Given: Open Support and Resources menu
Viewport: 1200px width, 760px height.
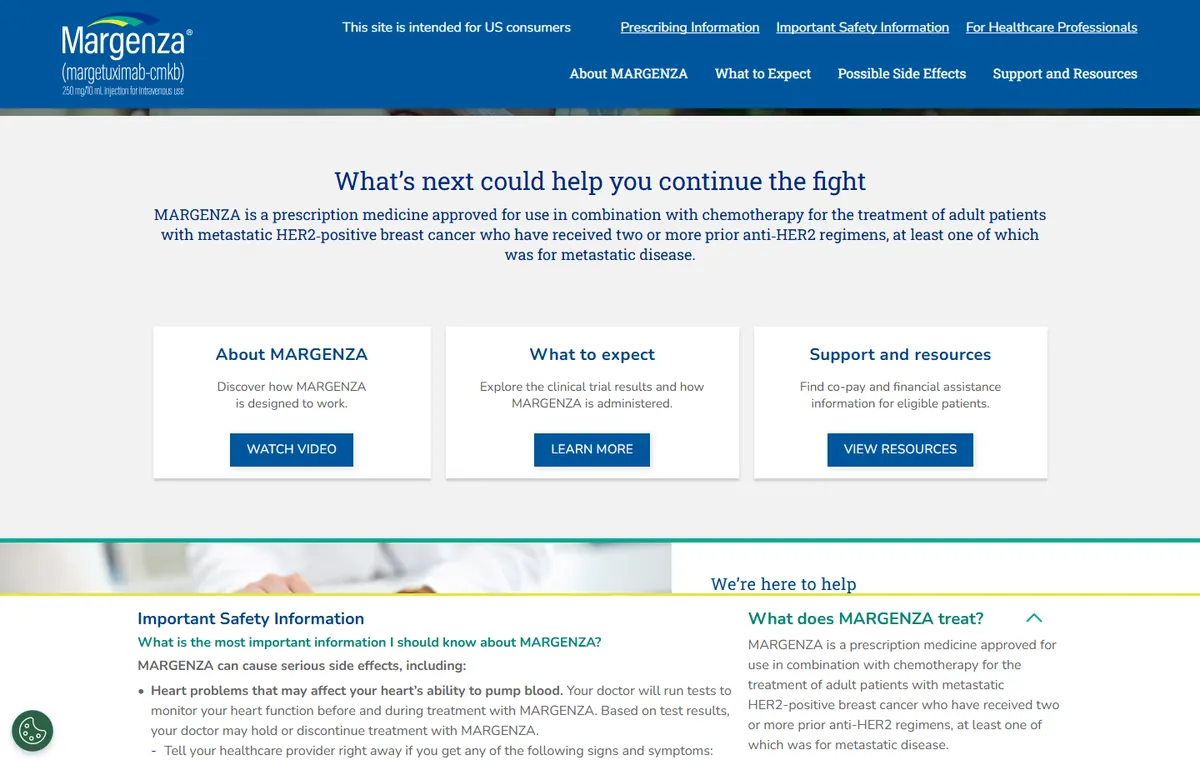Looking at the screenshot, I should pyautogui.click(x=1065, y=74).
